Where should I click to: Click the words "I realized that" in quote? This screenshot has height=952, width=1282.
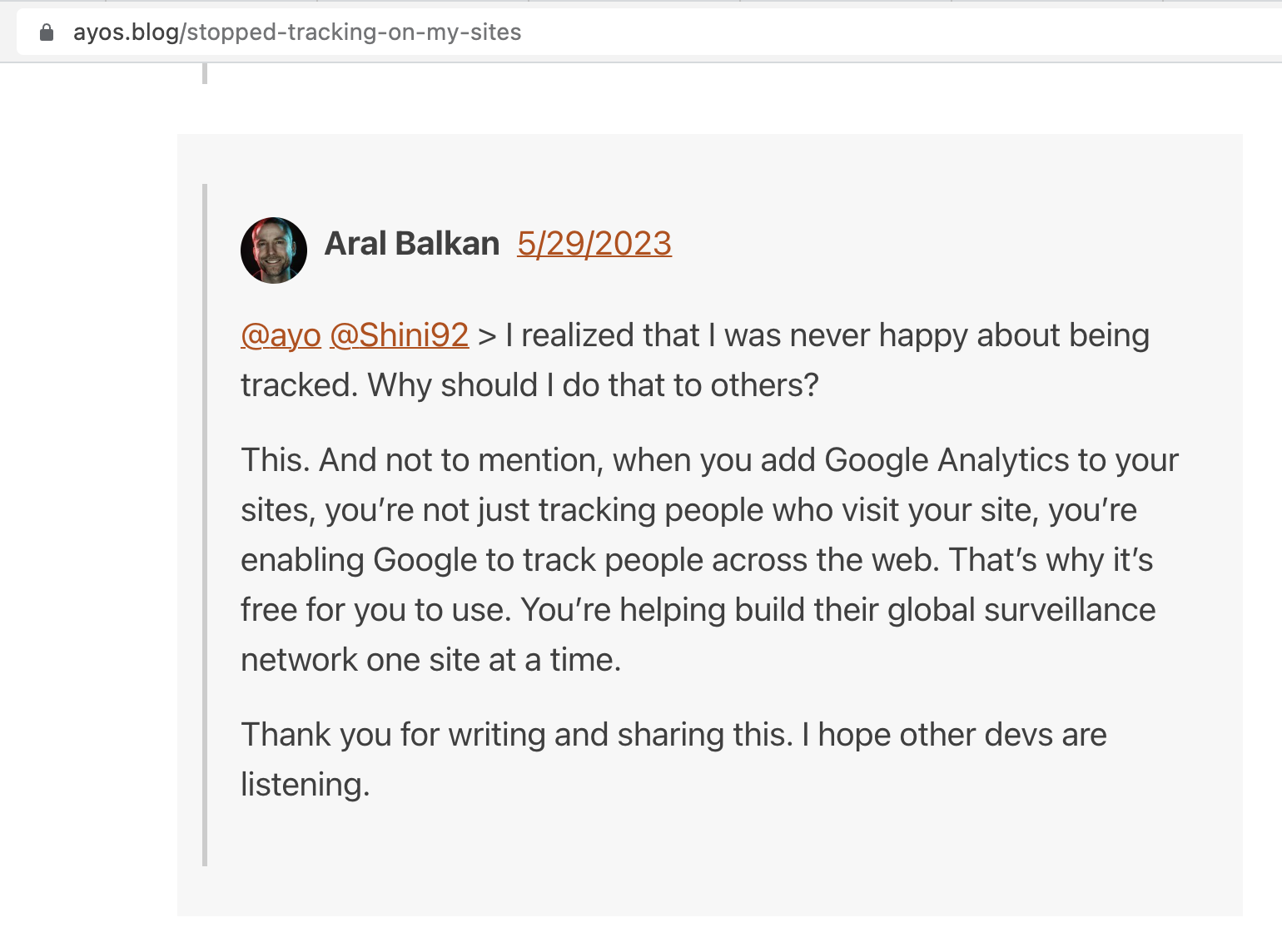602,335
